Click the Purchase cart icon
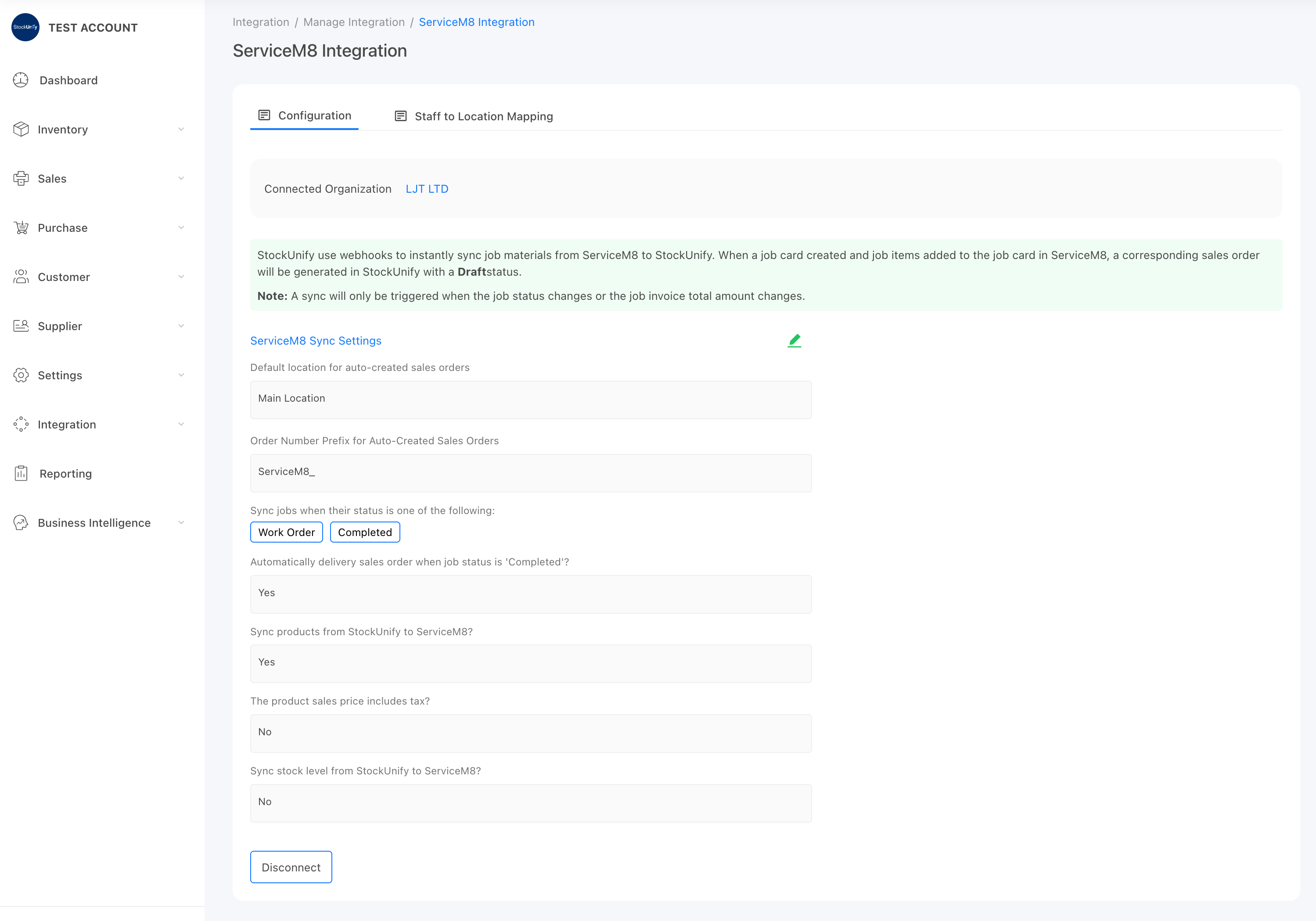 (21, 228)
